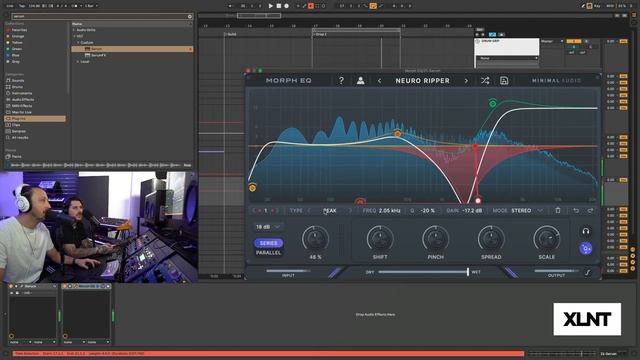This screenshot has height=360, width=640.
Task: Redo last change in Morph EQ
Action: pos(590,211)
